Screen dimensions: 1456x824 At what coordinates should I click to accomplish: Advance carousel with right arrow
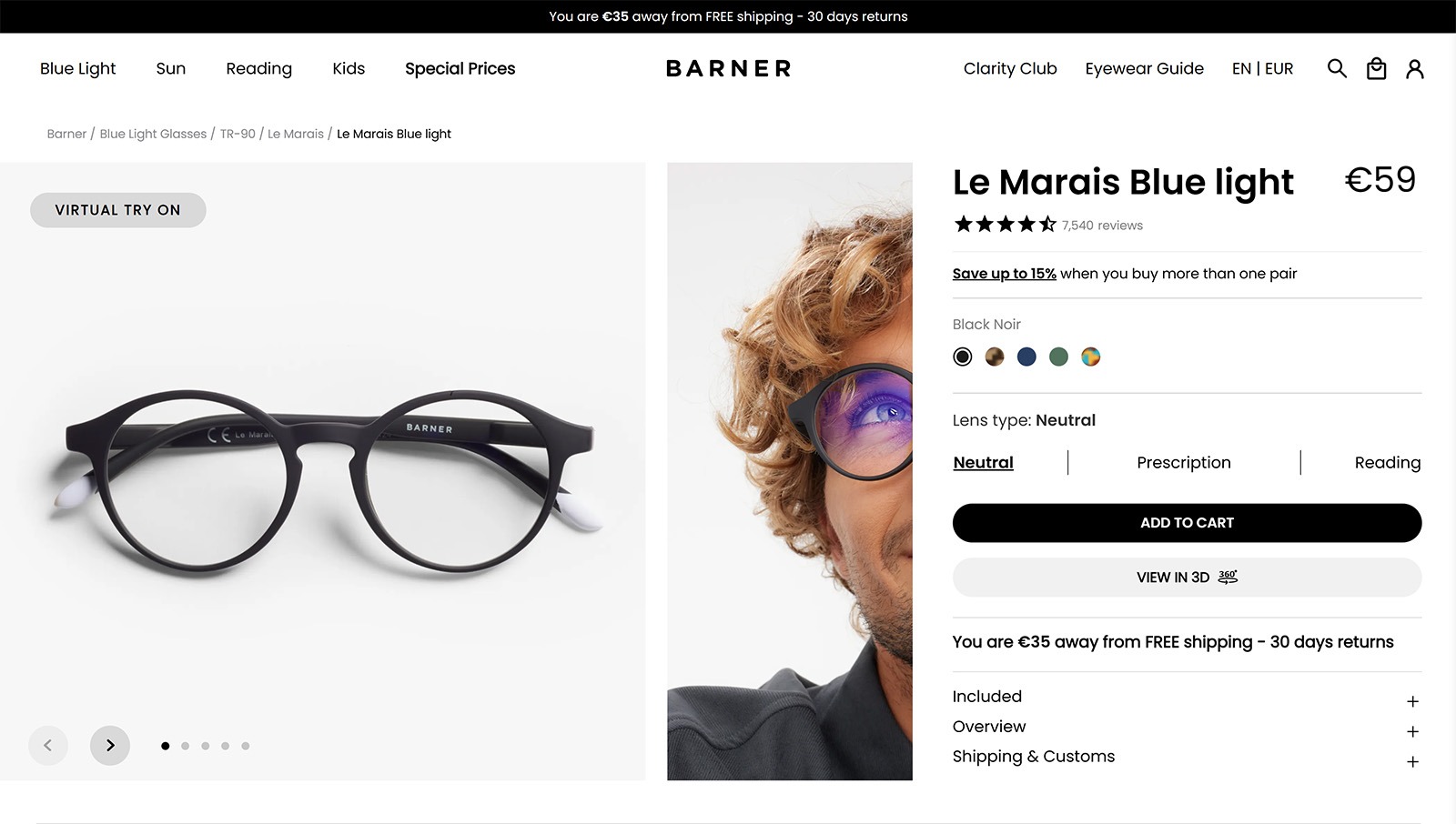click(110, 745)
